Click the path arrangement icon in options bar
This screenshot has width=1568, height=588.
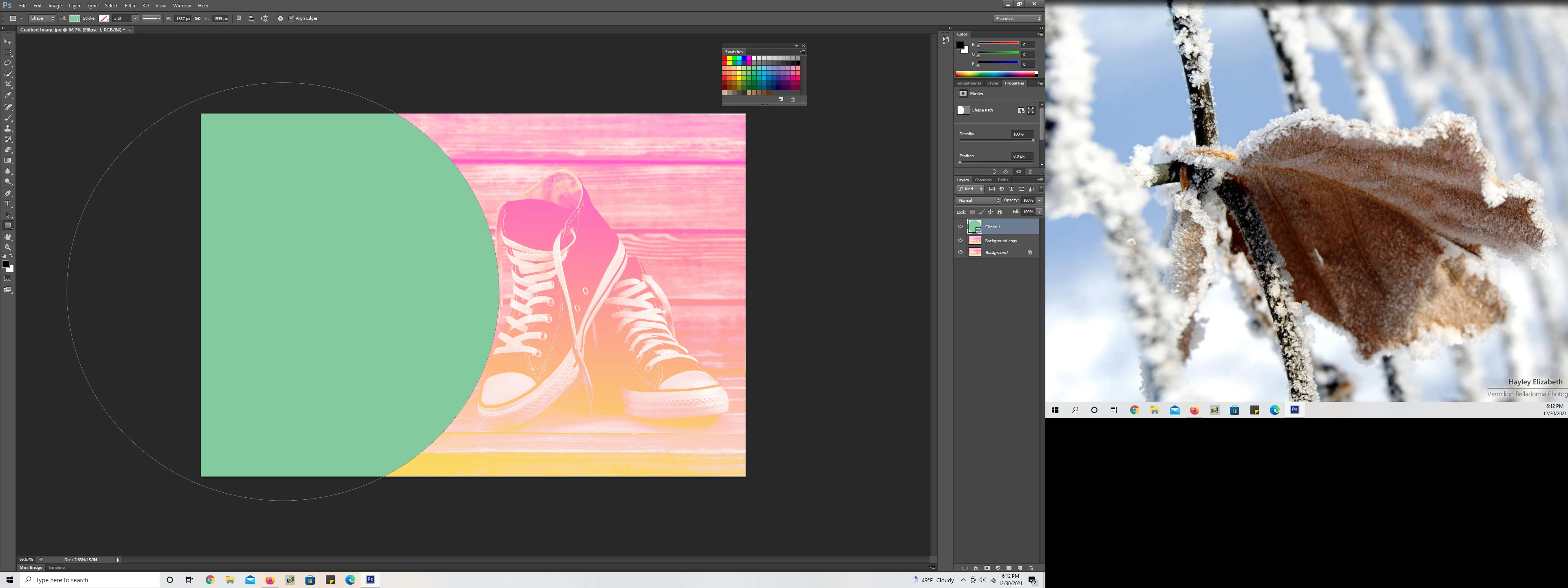pyautogui.click(x=264, y=18)
